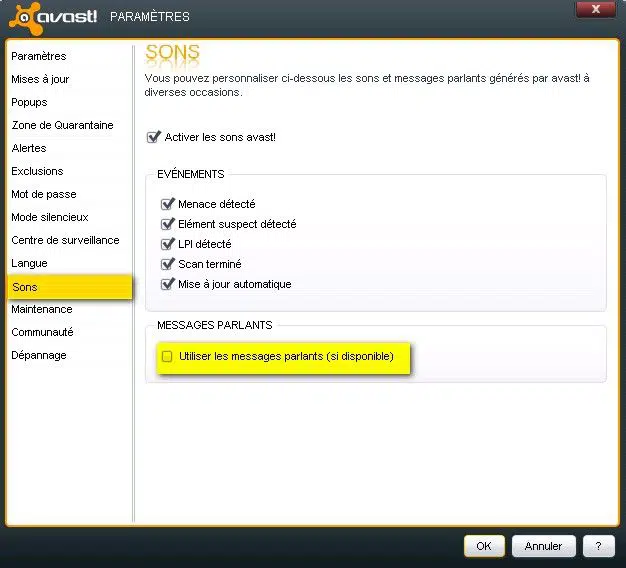Select the Exclusions entry

[x=37, y=171]
